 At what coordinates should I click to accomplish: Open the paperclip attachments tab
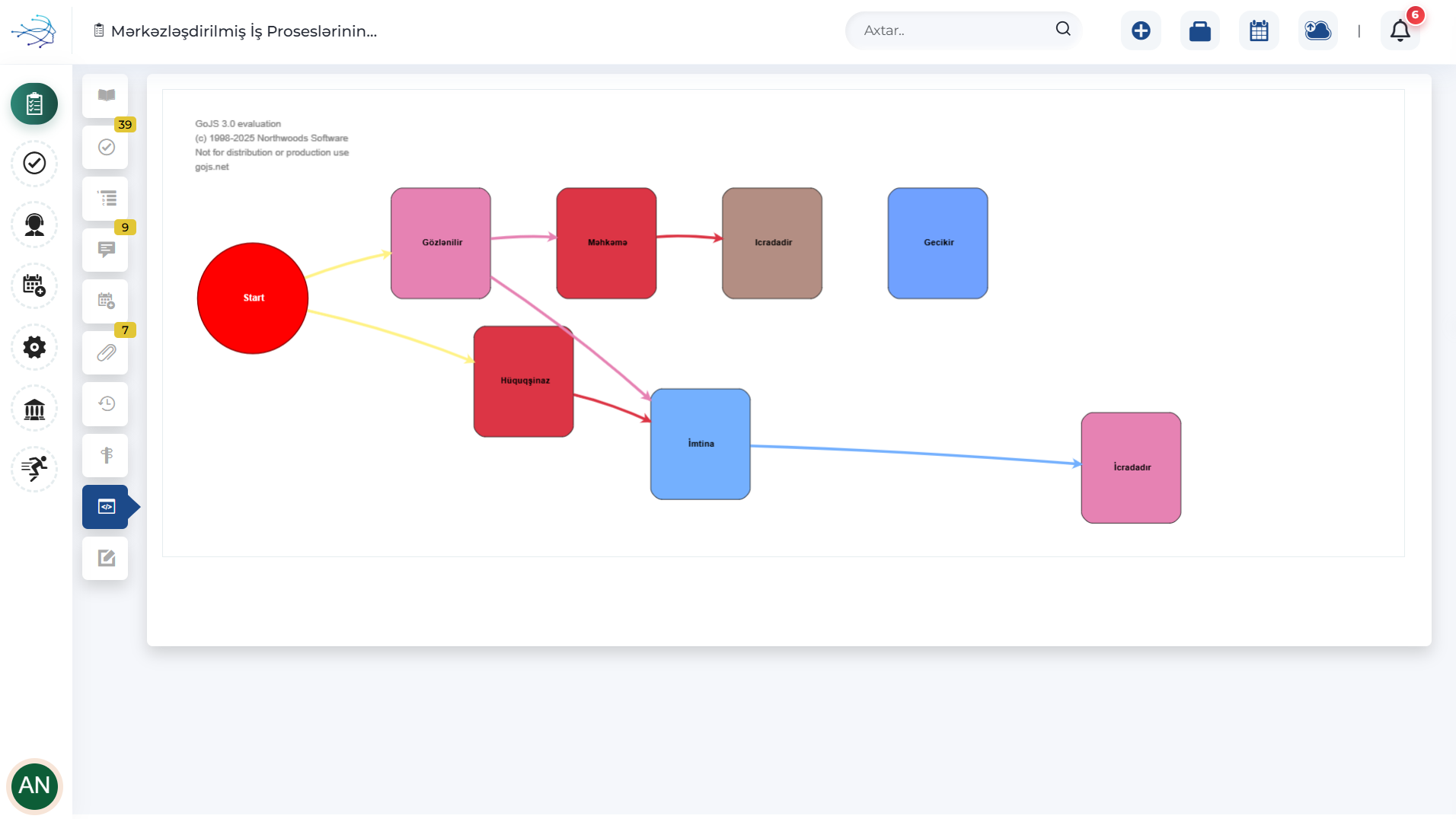[x=105, y=352]
